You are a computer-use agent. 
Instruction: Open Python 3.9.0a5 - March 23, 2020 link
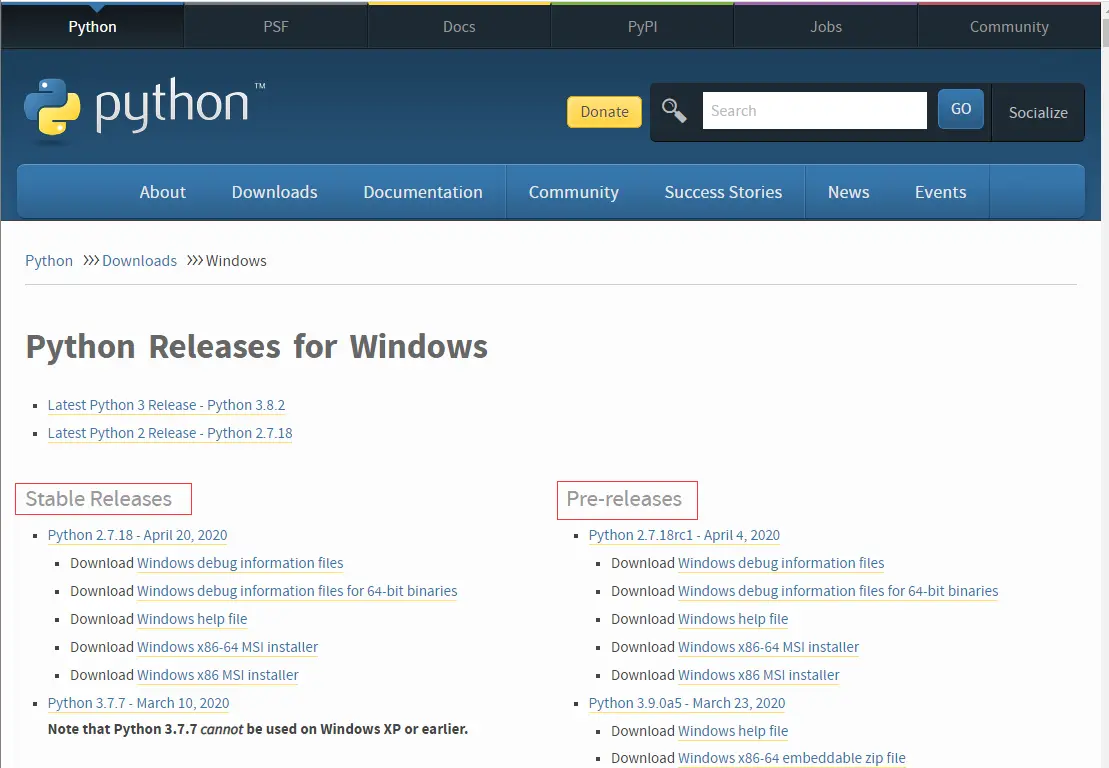pyautogui.click(x=687, y=703)
